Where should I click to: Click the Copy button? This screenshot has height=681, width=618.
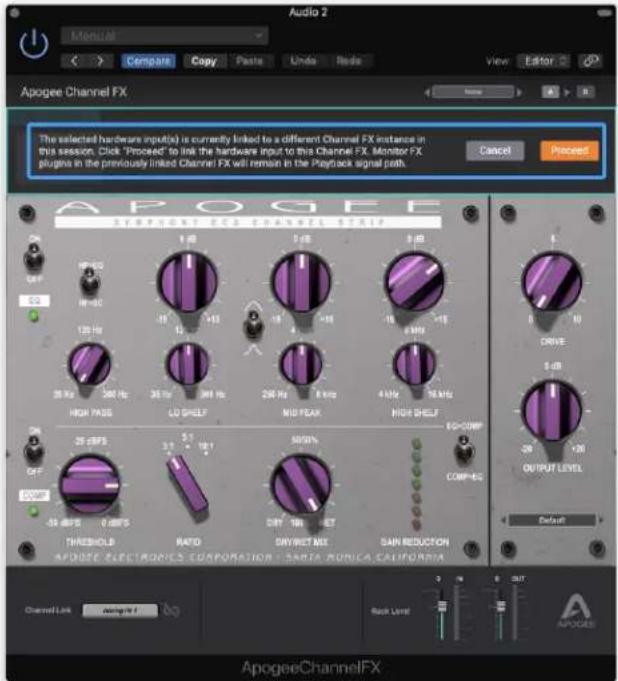click(x=204, y=61)
